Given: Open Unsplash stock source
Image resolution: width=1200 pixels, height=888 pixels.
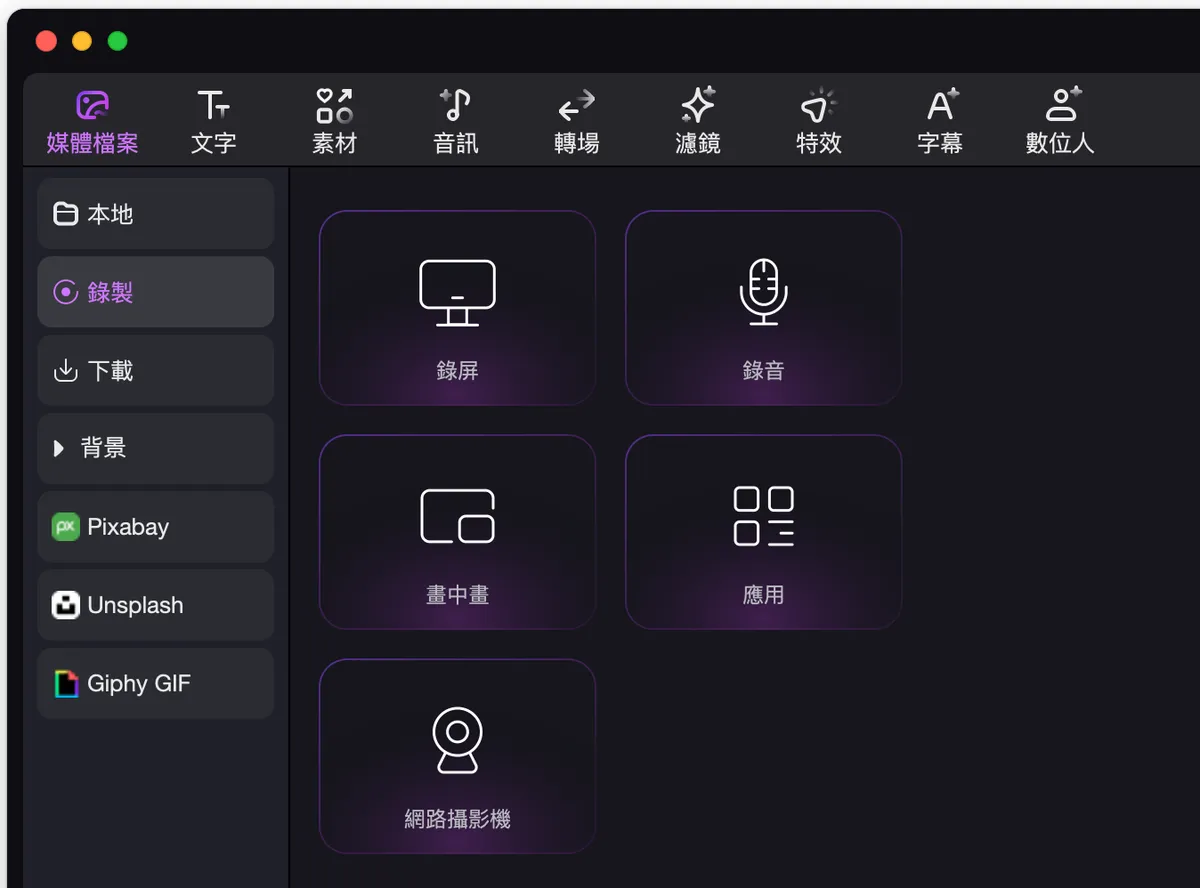Looking at the screenshot, I should click(156, 605).
